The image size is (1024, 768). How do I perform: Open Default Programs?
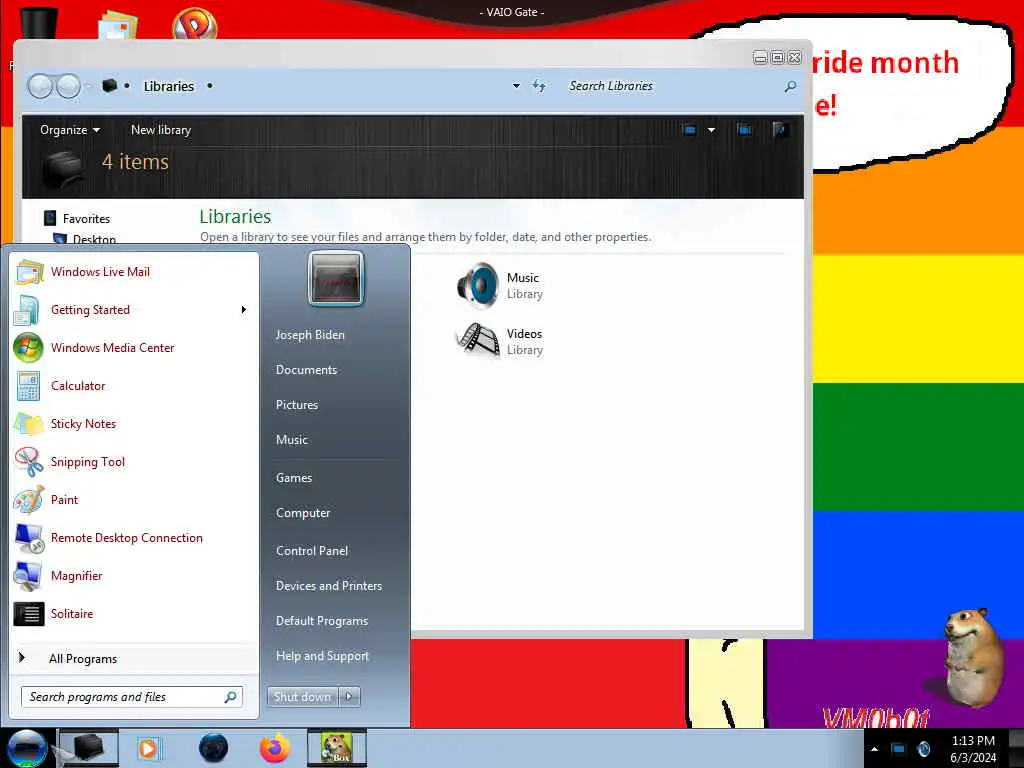[x=321, y=621]
